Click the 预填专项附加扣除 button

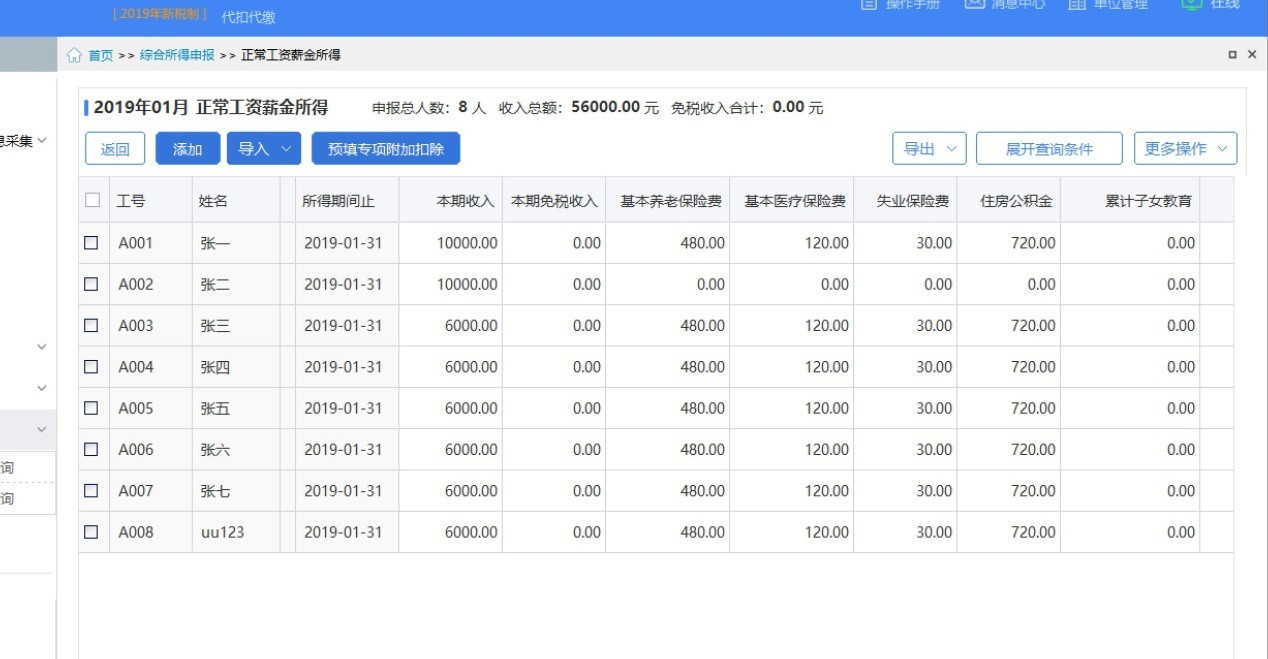(386, 149)
